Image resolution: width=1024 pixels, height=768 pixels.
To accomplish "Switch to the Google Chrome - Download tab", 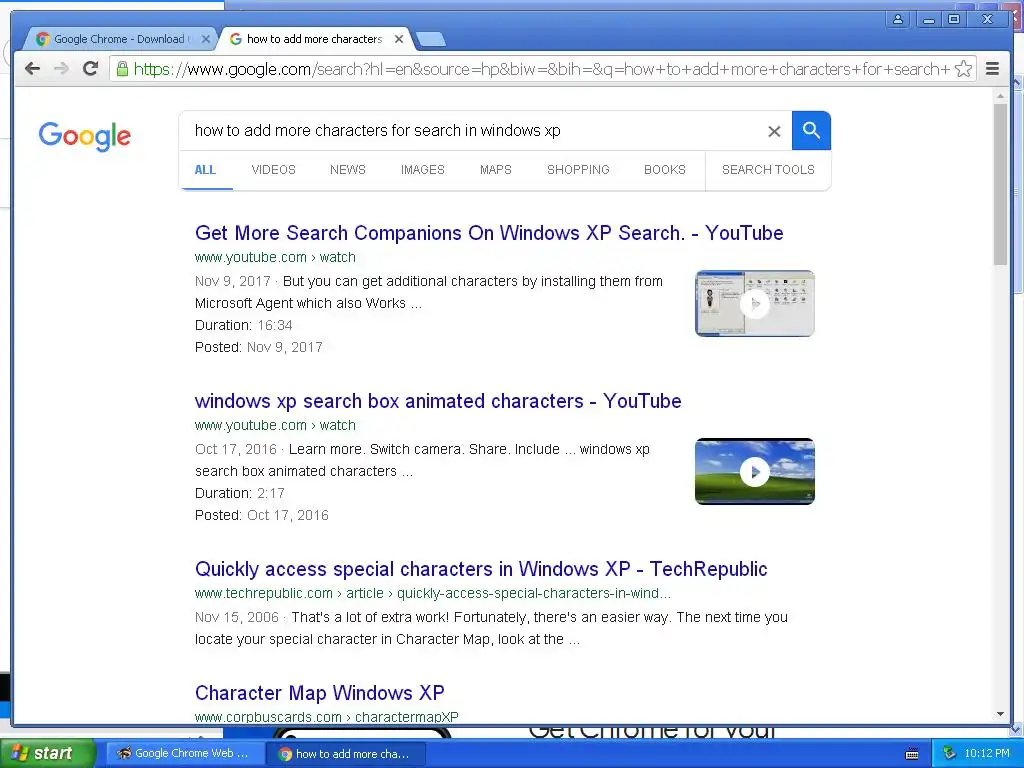I will (121, 39).
